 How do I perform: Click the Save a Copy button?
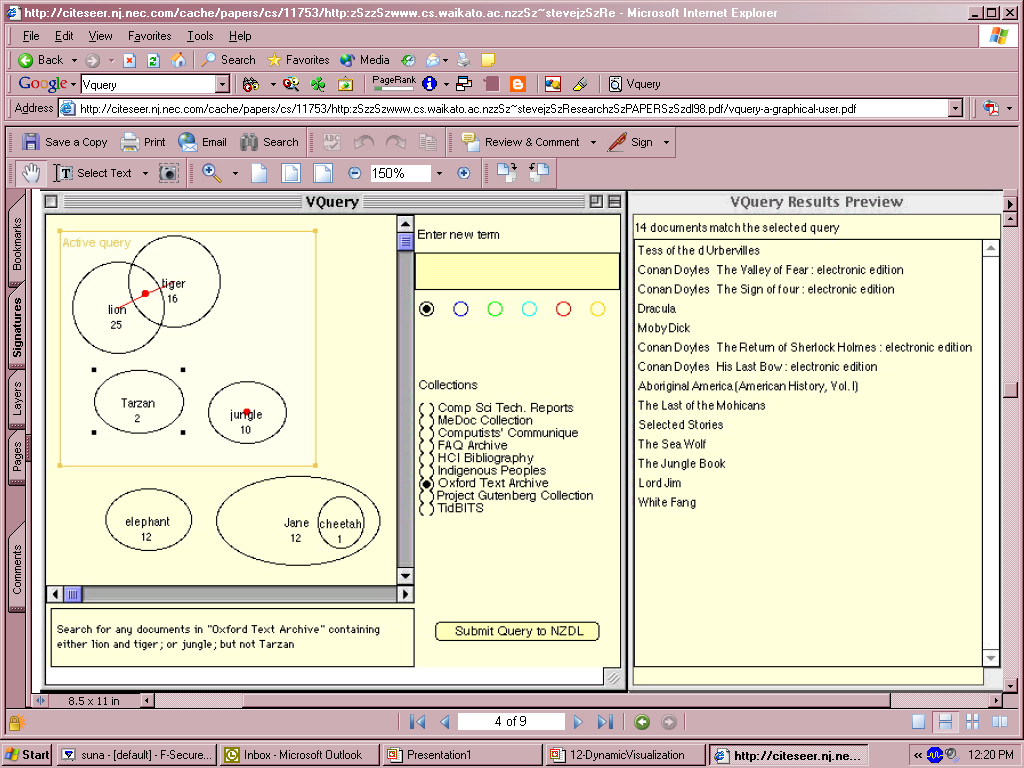tap(65, 142)
